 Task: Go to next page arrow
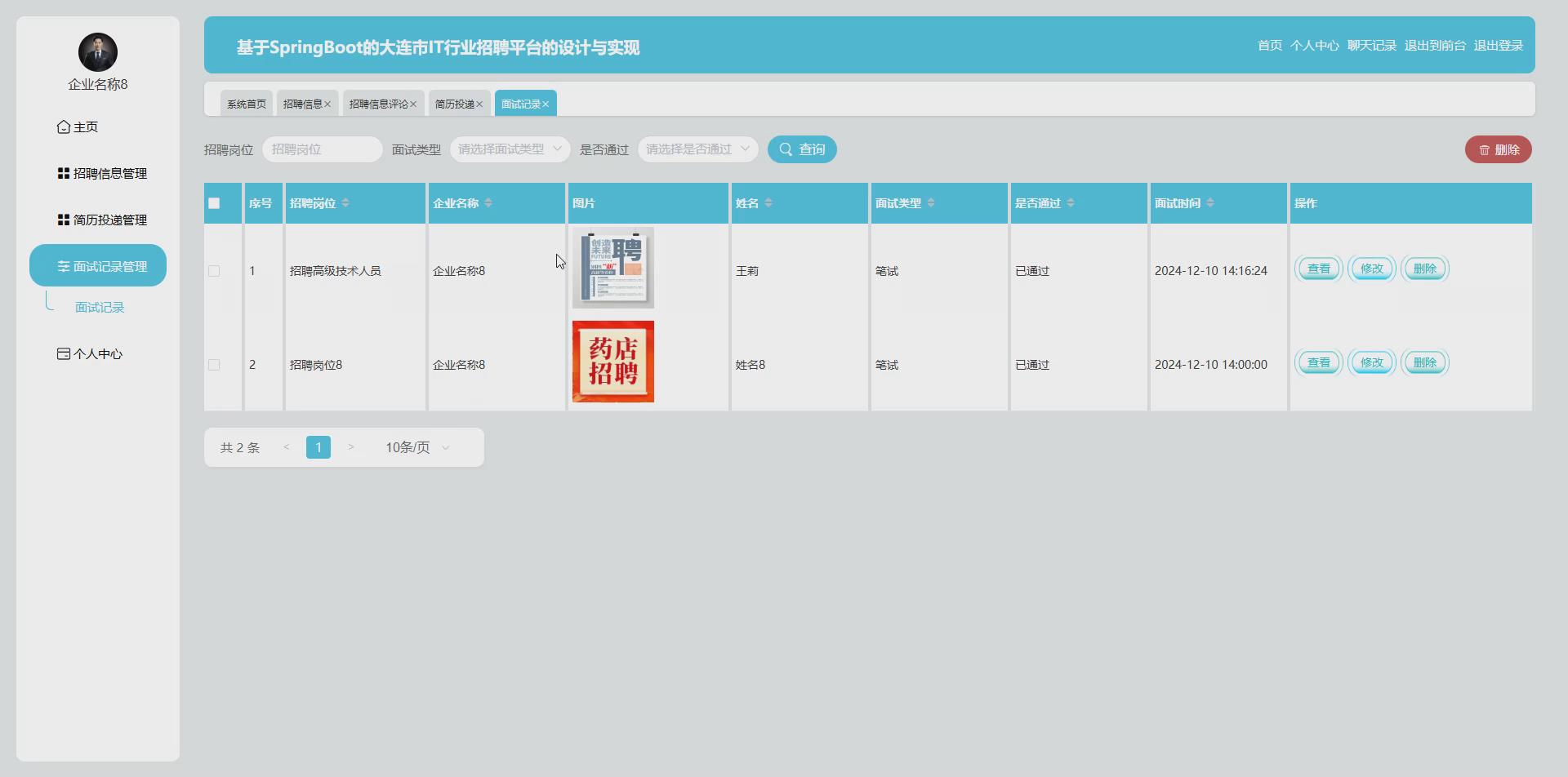pos(351,447)
